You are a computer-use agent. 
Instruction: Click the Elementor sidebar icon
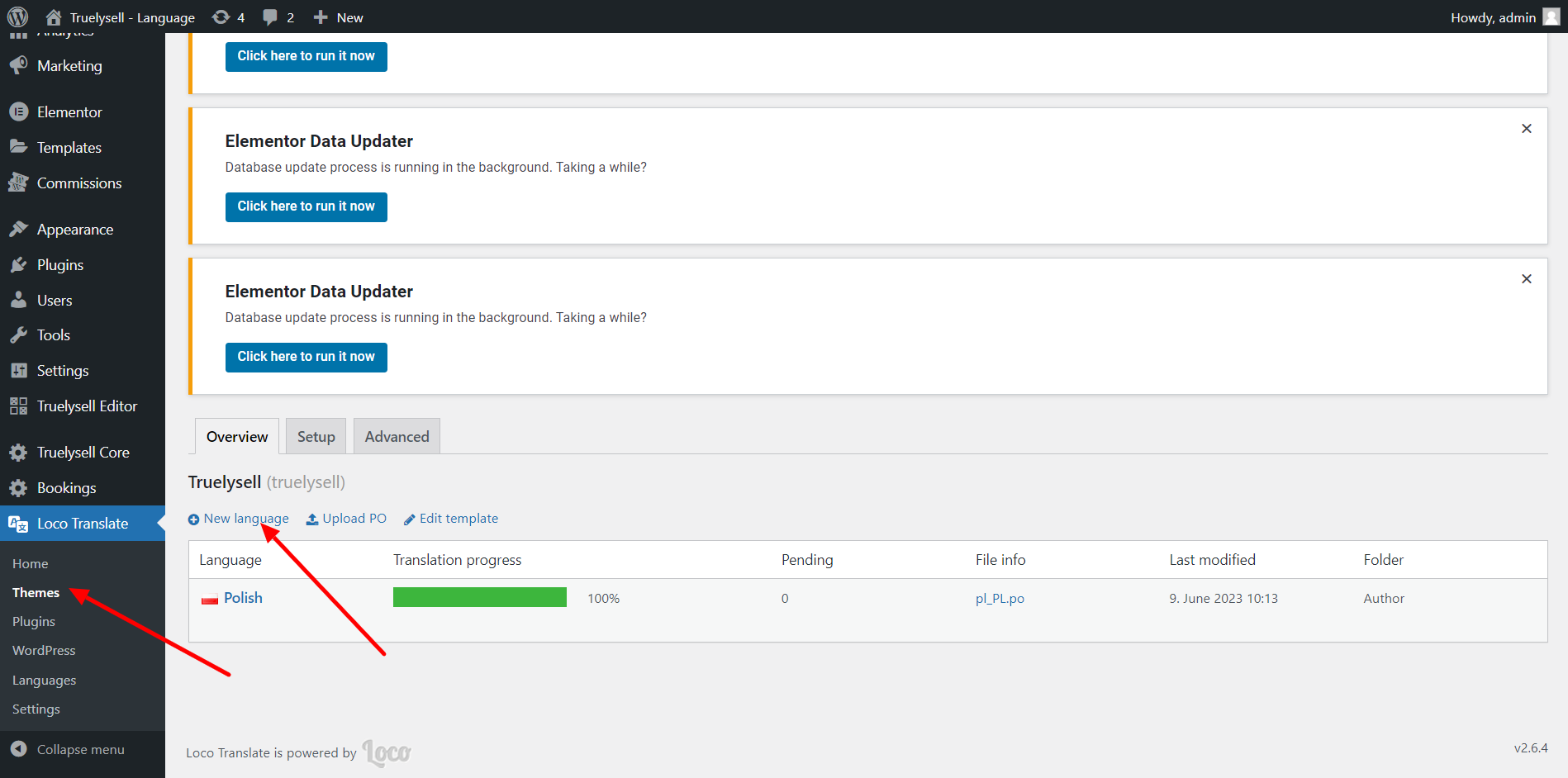[18, 112]
